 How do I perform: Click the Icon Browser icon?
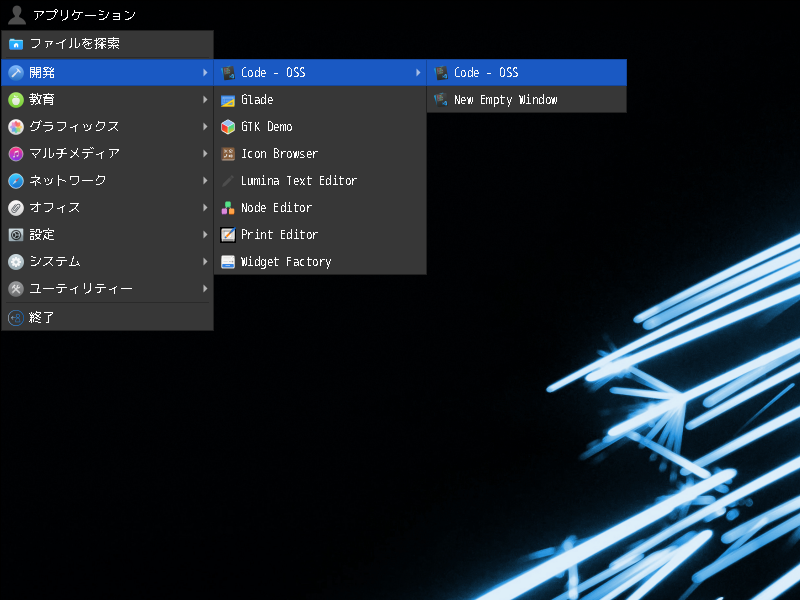click(x=228, y=154)
